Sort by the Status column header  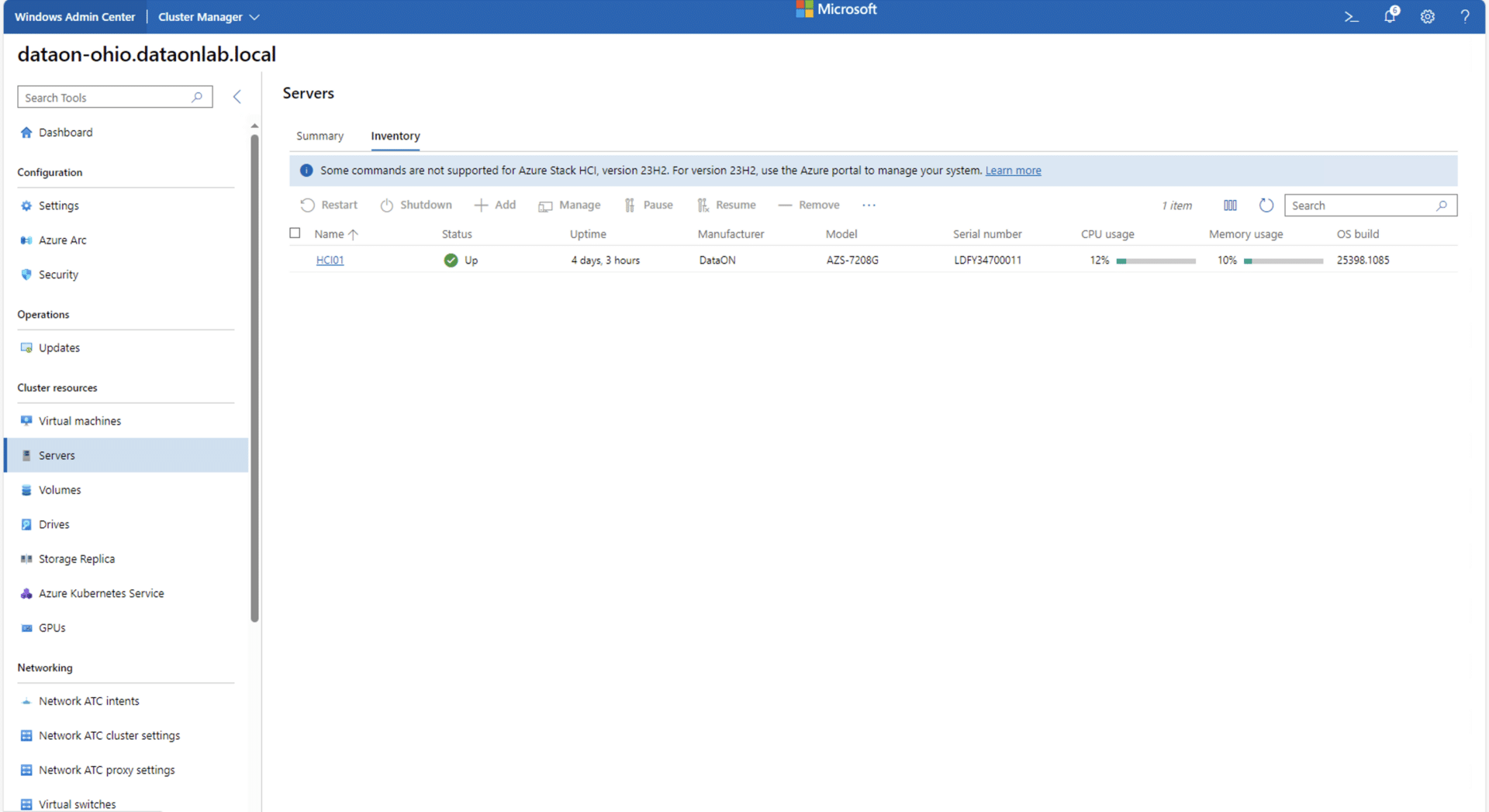(x=457, y=234)
